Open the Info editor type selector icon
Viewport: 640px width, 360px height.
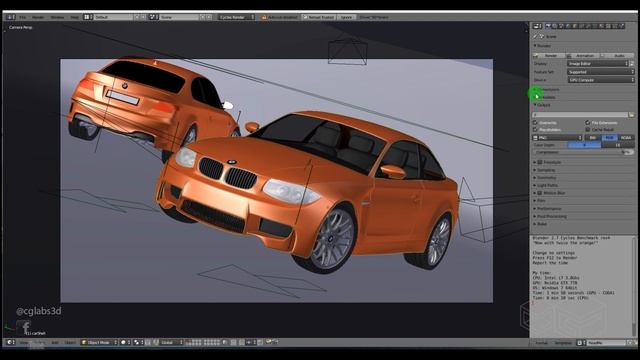pos(11,17)
